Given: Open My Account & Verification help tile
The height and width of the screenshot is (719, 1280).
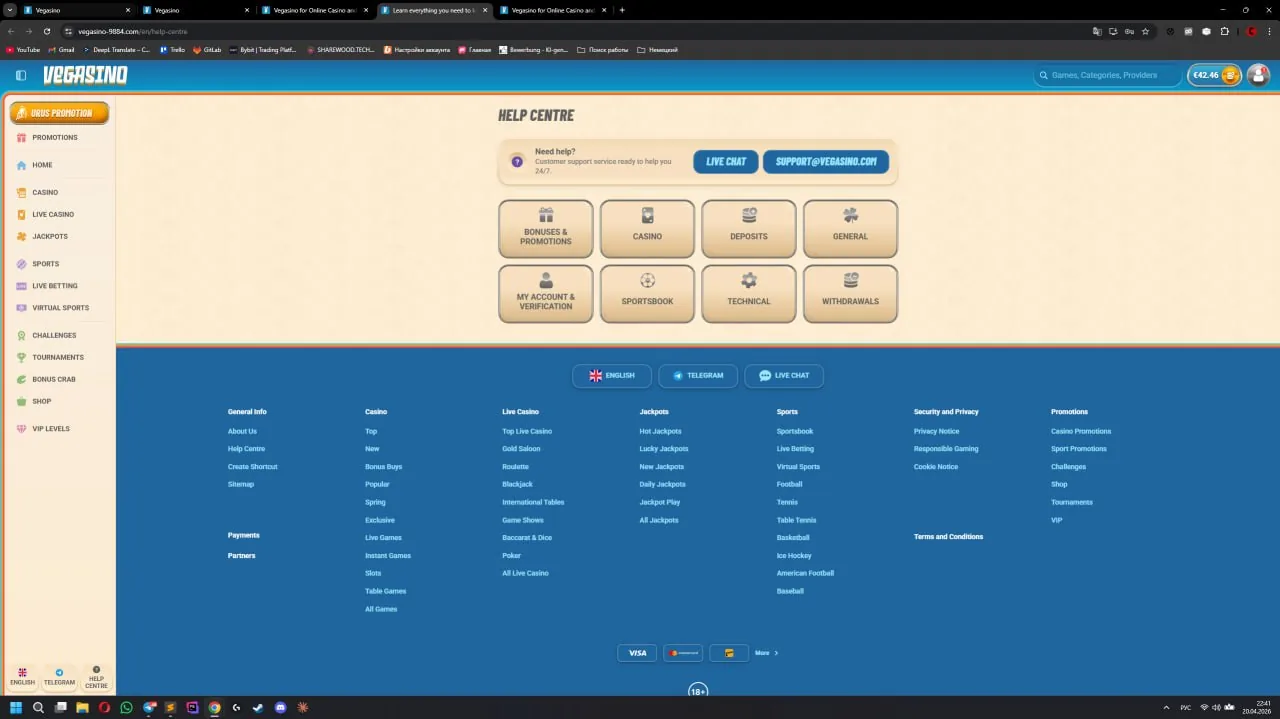Looking at the screenshot, I should [x=546, y=294].
